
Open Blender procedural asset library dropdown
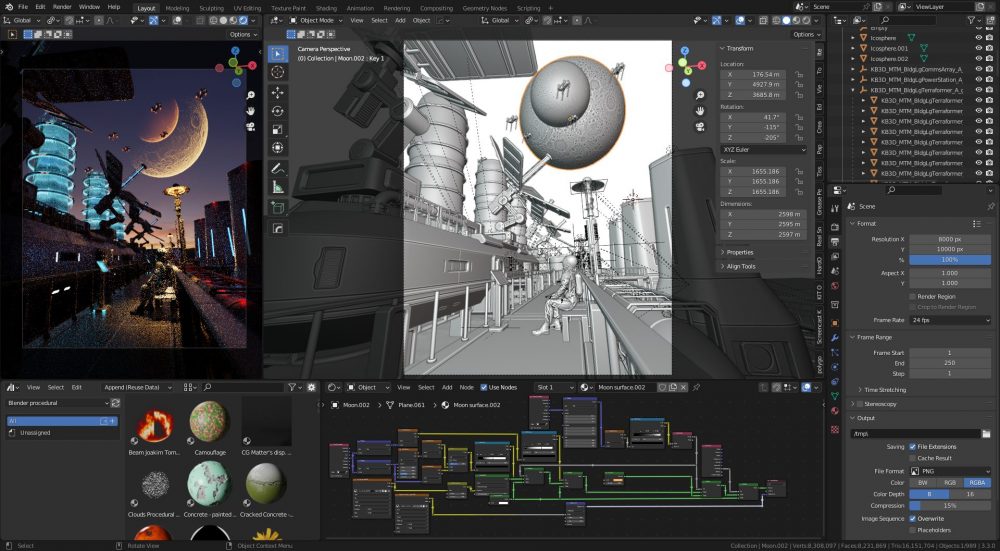coord(58,403)
